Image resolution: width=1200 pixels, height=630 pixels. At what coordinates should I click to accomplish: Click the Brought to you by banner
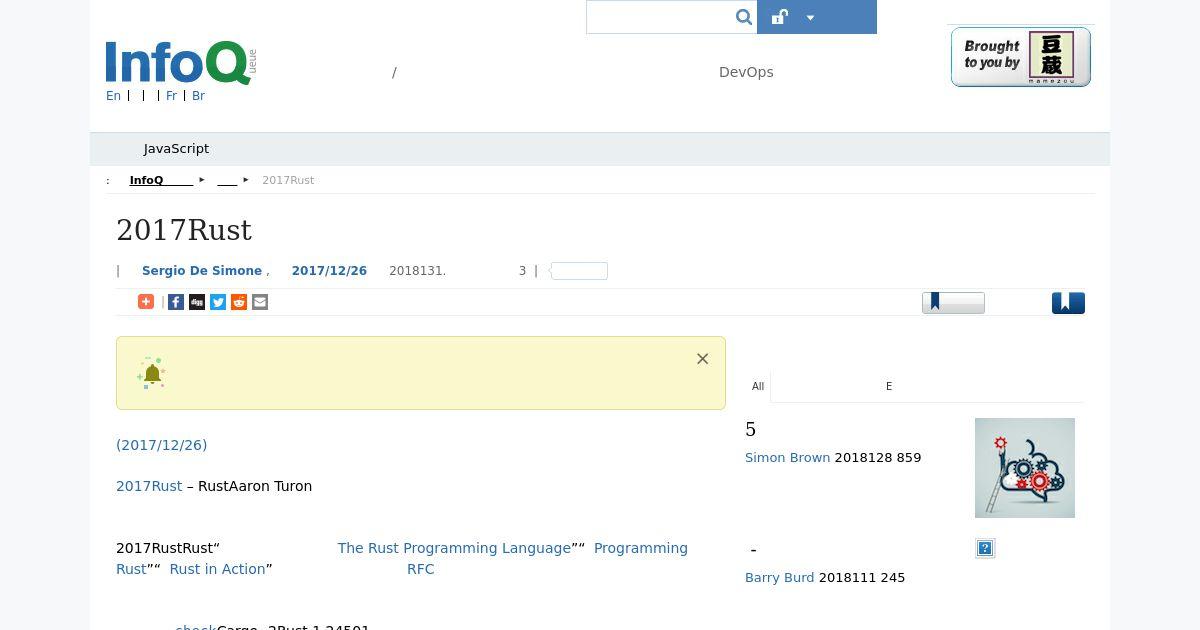pyautogui.click(x=1020, y=57)
